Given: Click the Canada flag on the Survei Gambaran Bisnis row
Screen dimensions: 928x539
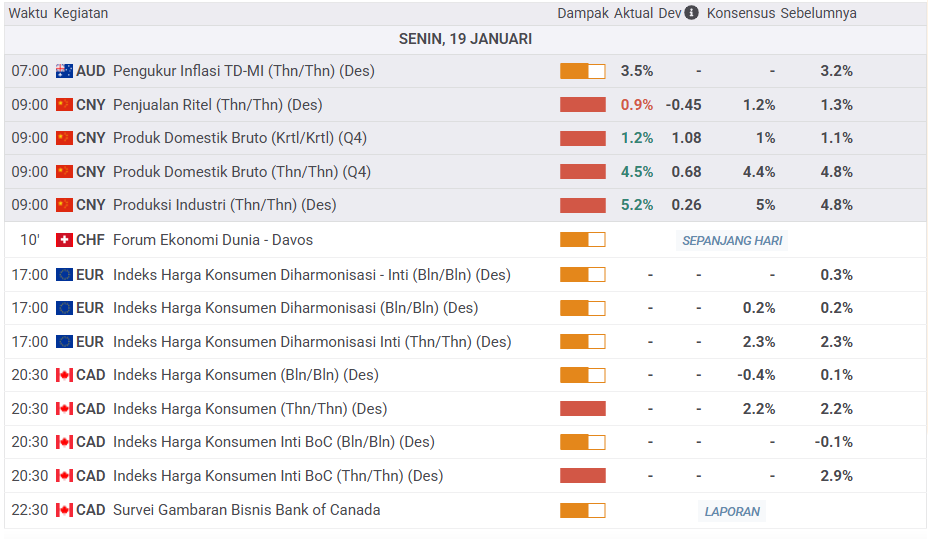Looking at the screenshot, I should click(65, 510).
